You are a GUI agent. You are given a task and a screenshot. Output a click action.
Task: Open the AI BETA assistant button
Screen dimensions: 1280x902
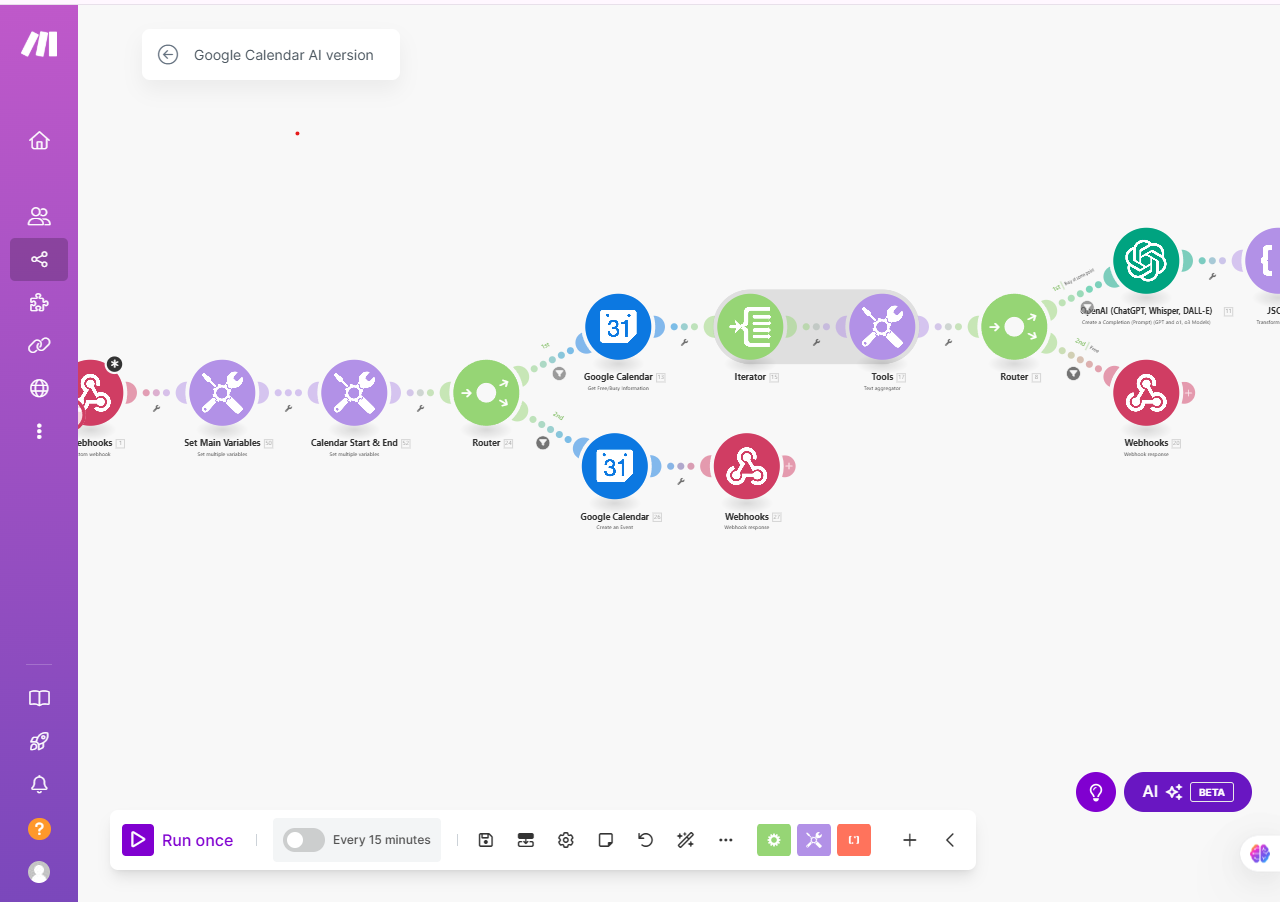tap(1188, 792)
